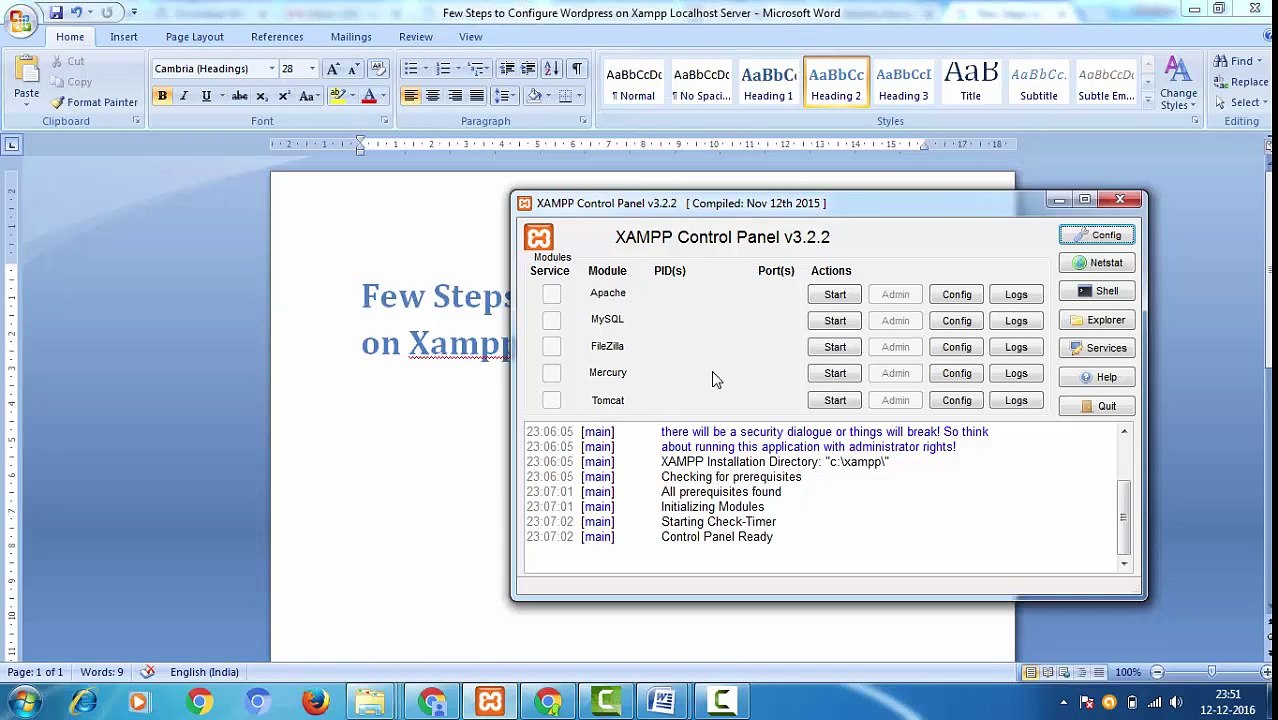Apply Italic formatting in Word ribbon
1278x720 pixels.
click(x=184, y=96)
